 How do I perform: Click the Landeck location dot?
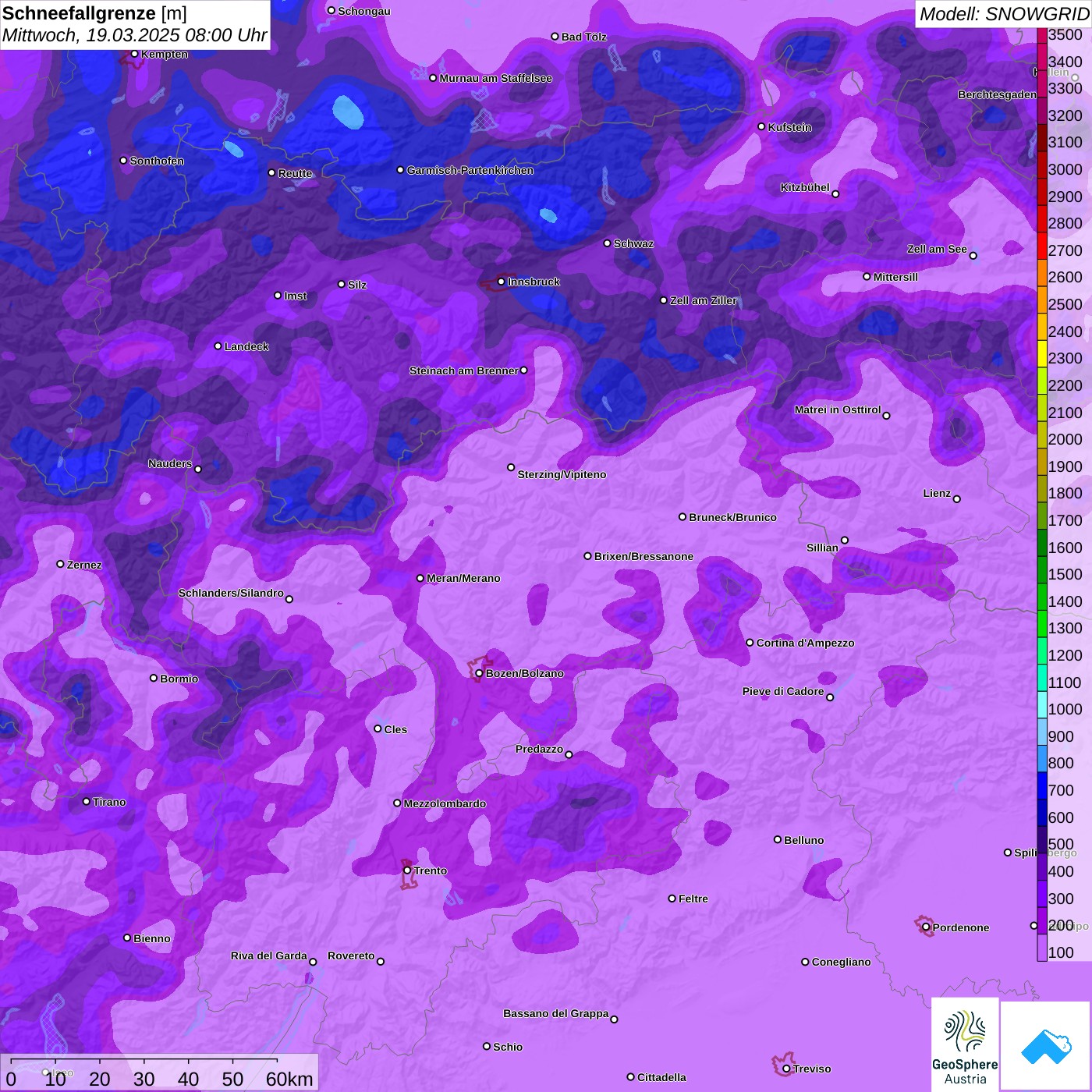pyautogui.click(x=218, y=346)
